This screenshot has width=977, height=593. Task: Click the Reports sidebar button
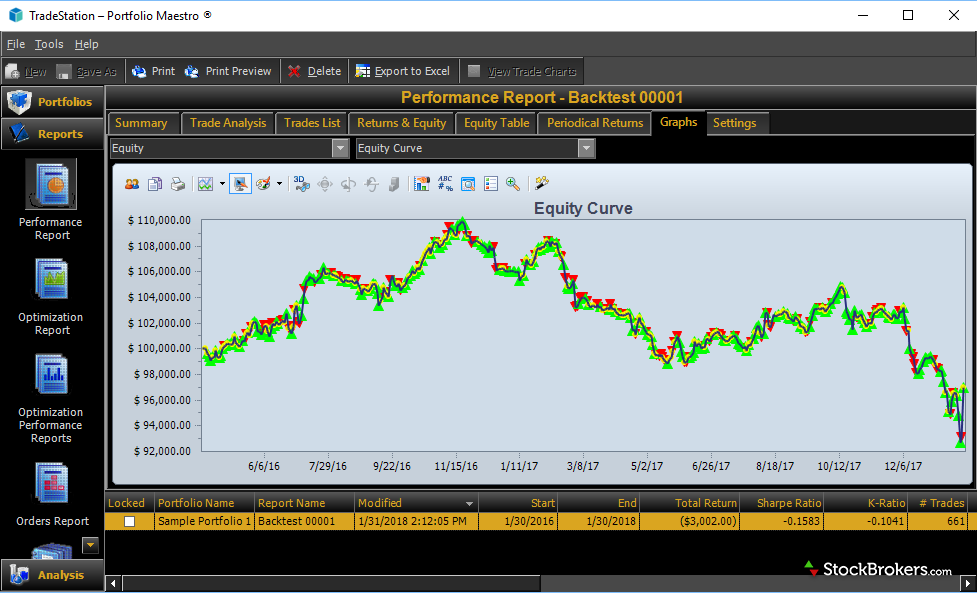[x=52, y=134]
